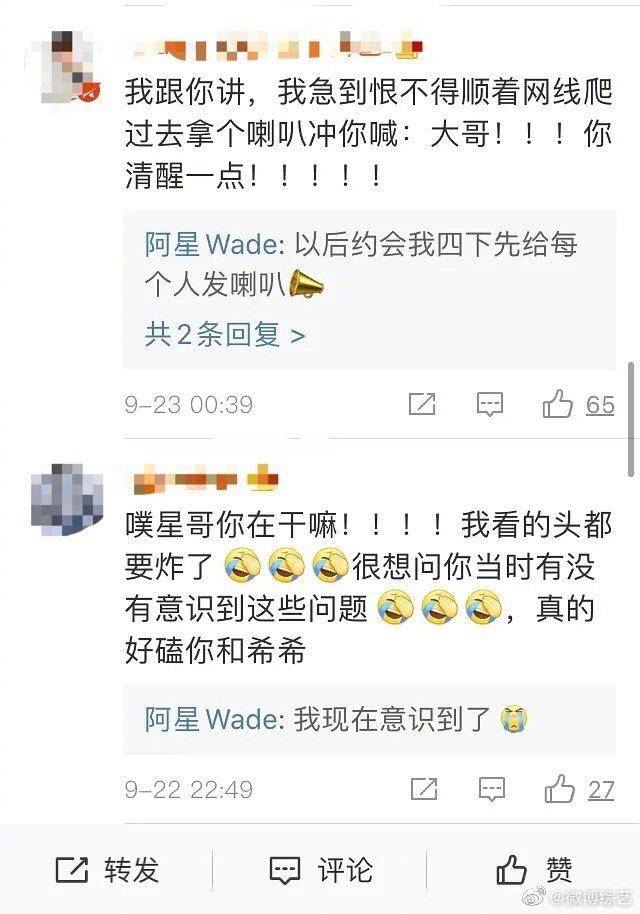Open the 65 like count
Viewport: 640px width, 914px height.
(600, 405)
